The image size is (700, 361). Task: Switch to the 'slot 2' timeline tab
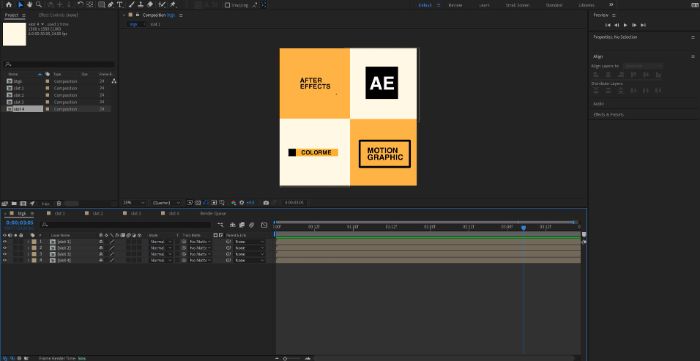[x=98, y=213]
